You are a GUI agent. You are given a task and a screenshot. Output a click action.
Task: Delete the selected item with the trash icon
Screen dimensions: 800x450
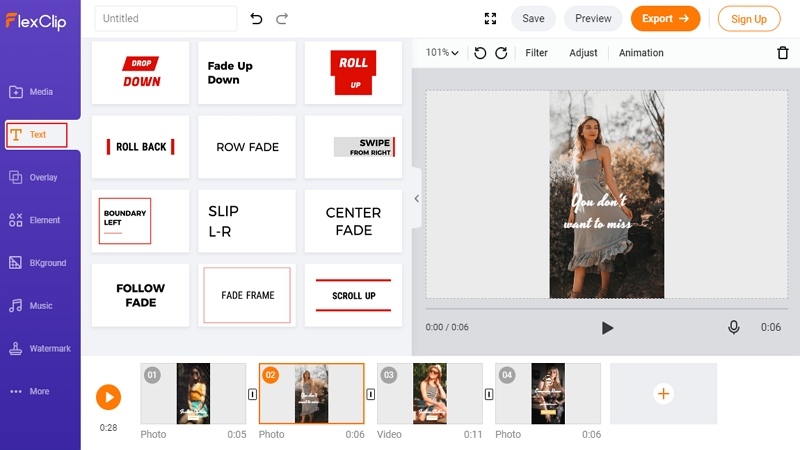point(783,53)
